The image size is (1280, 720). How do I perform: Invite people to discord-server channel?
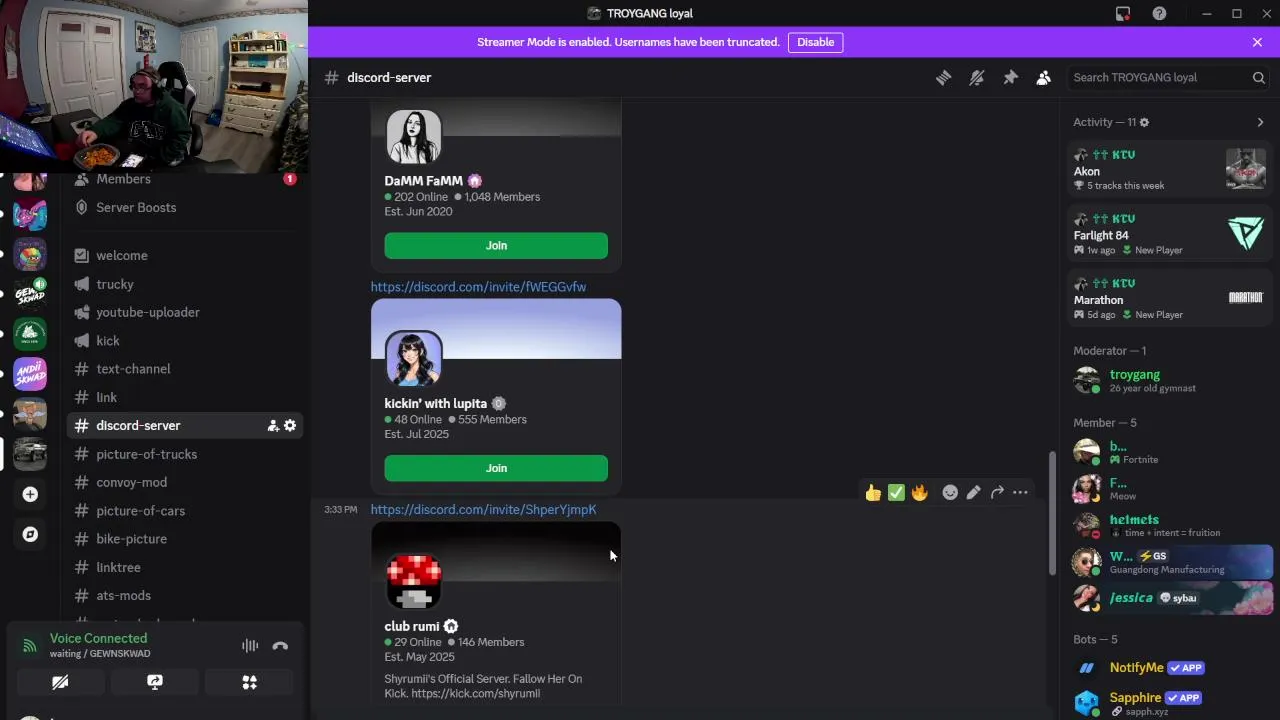click(x=273, y=426)
